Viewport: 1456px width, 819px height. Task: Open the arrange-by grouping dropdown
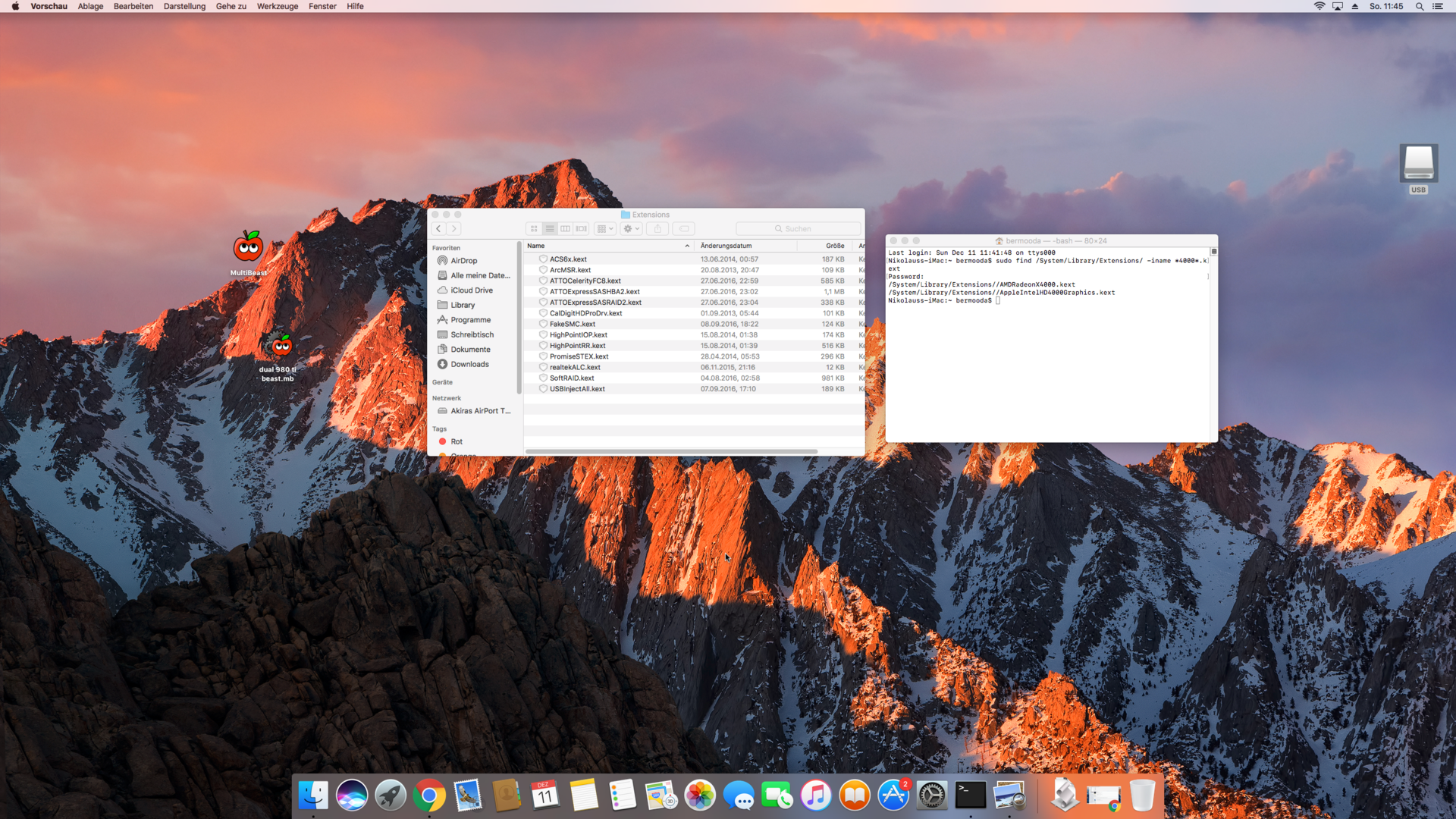click(x=605, y=228)
